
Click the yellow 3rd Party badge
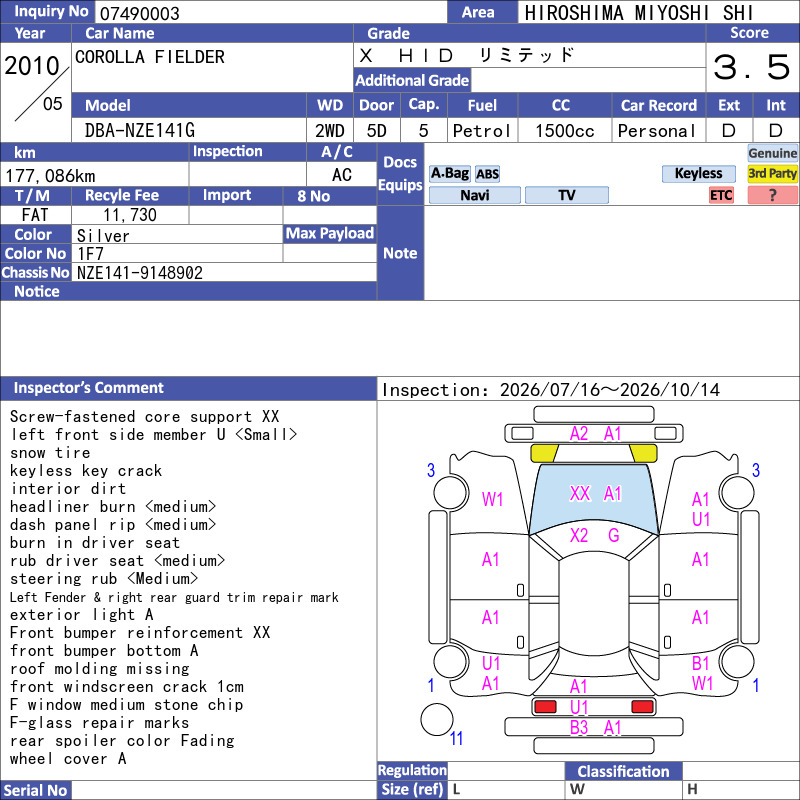click(772, 173)
